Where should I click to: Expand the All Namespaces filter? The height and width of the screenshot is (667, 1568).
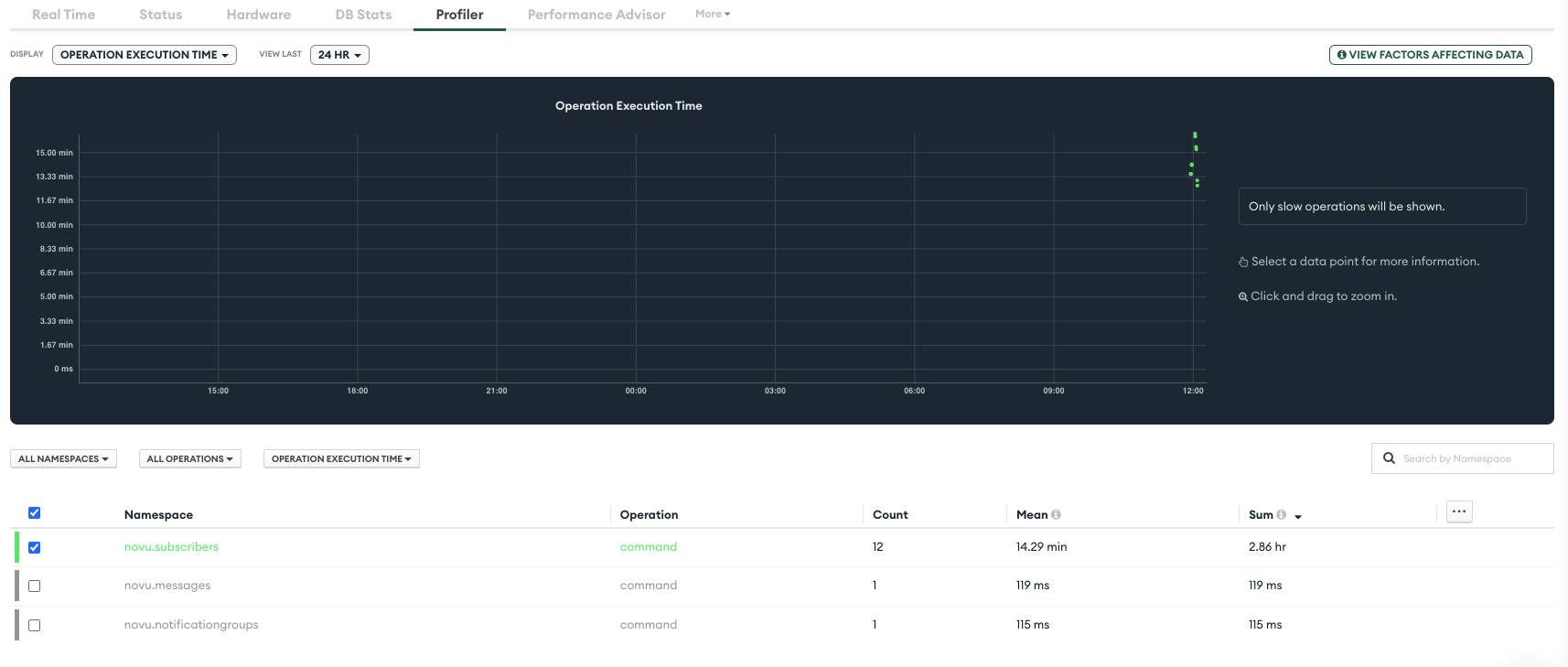pos(63,458)
